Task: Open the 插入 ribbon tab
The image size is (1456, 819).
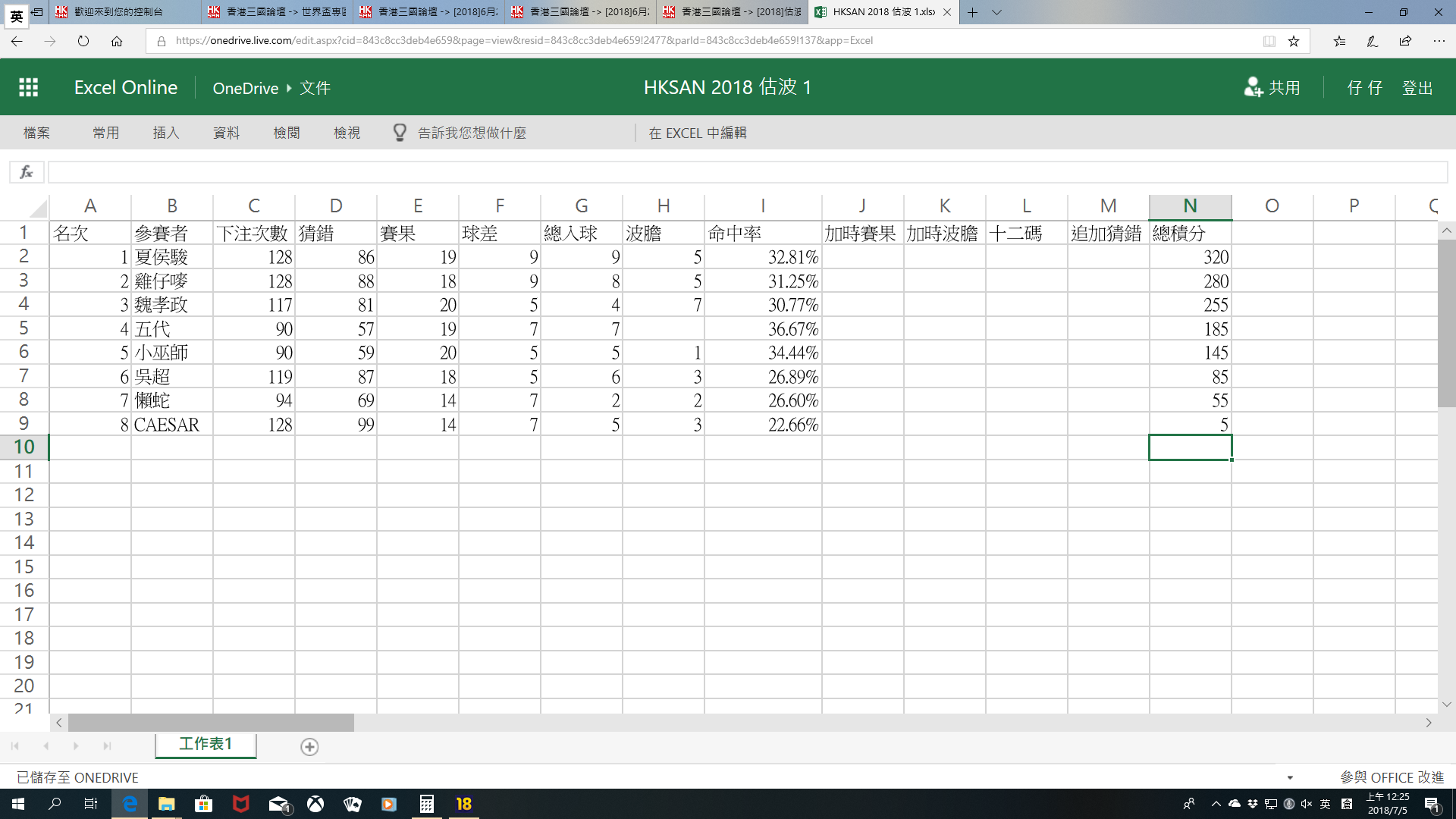Action: coord(165,133)
